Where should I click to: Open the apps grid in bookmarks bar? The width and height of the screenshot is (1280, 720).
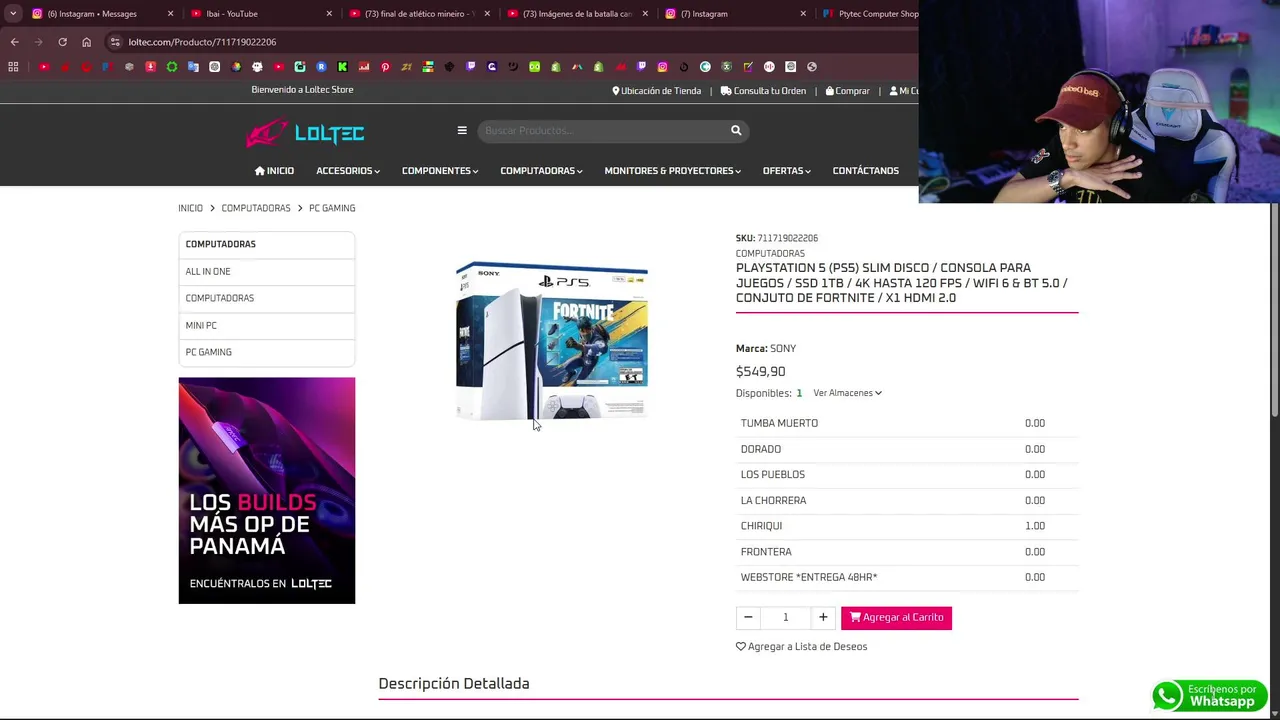(13, 67)
